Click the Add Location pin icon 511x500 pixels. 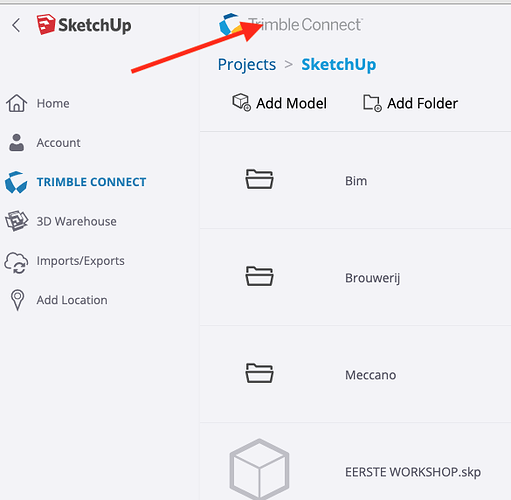click(17, 300)
